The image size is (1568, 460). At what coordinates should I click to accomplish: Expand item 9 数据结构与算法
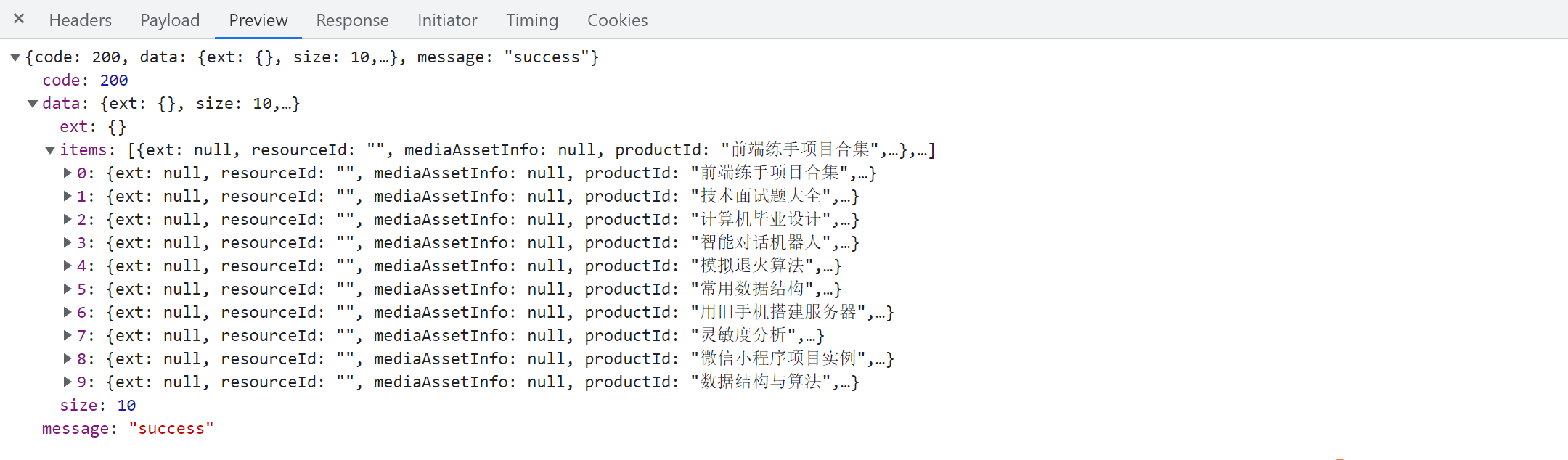point(68,382)
